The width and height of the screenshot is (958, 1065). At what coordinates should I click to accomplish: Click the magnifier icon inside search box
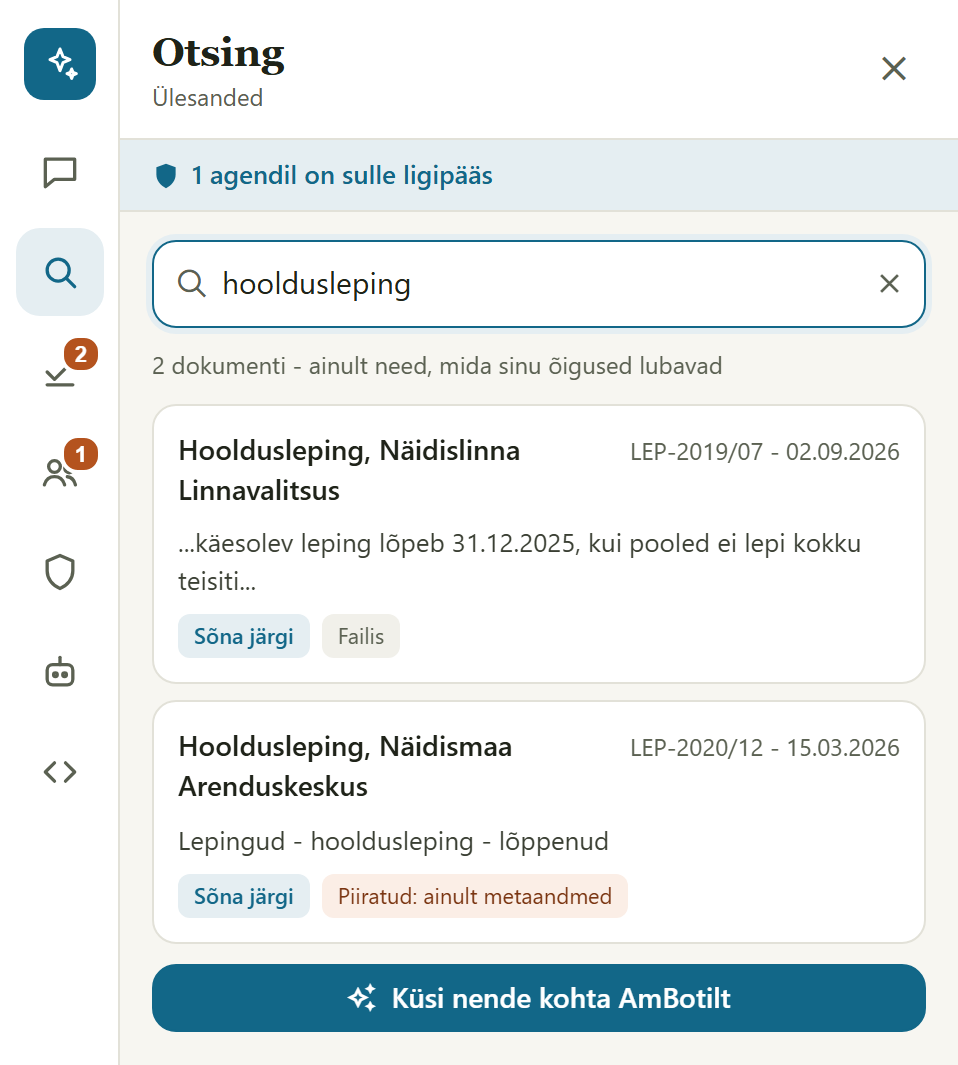click(x=192, y=283)
